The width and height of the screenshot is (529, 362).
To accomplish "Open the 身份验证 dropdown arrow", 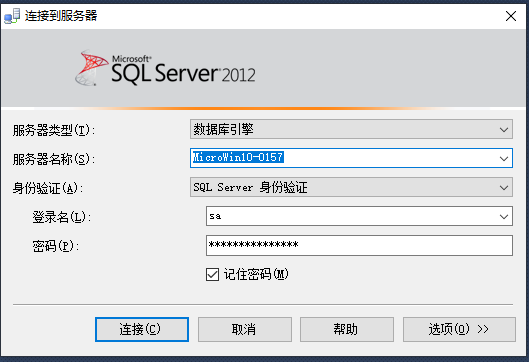I will (504, 188).
